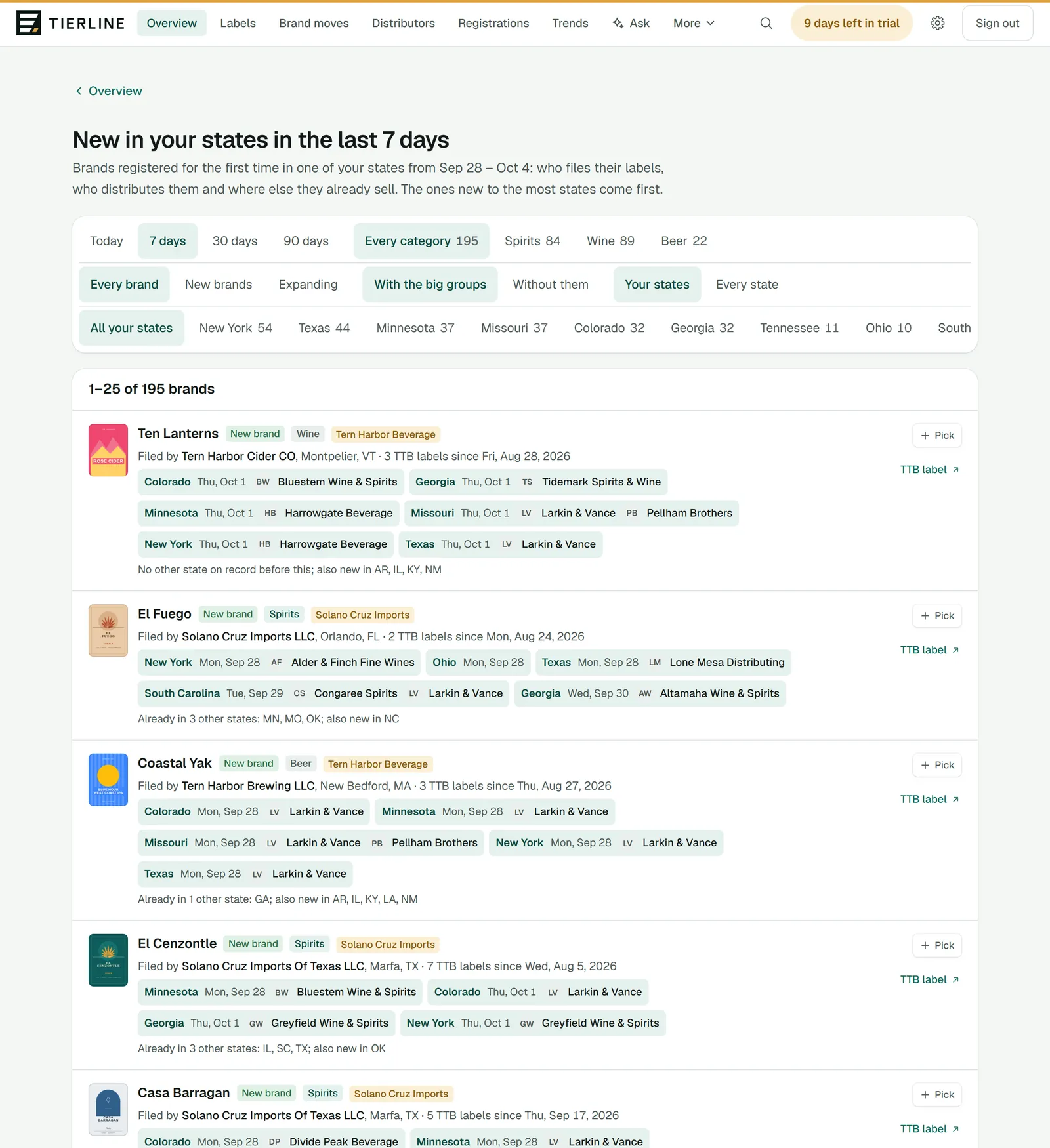Select All your states filter
The image size is (1050, 1148).
pyautogui.click(x=131, y=328)
